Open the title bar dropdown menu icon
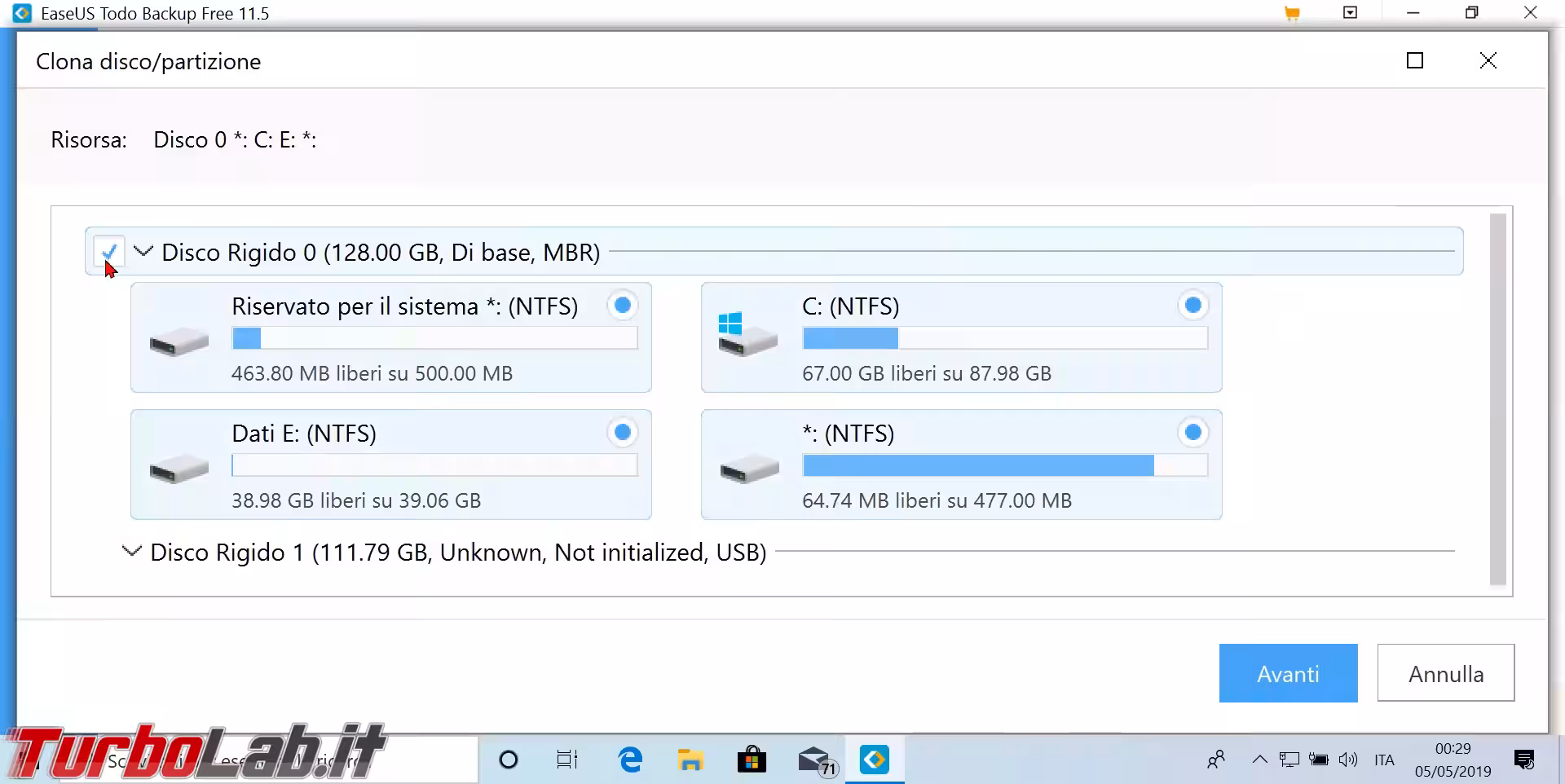Image resolution: width=1565 pixels, height=784 pixels. click(x=1351, y=13)
